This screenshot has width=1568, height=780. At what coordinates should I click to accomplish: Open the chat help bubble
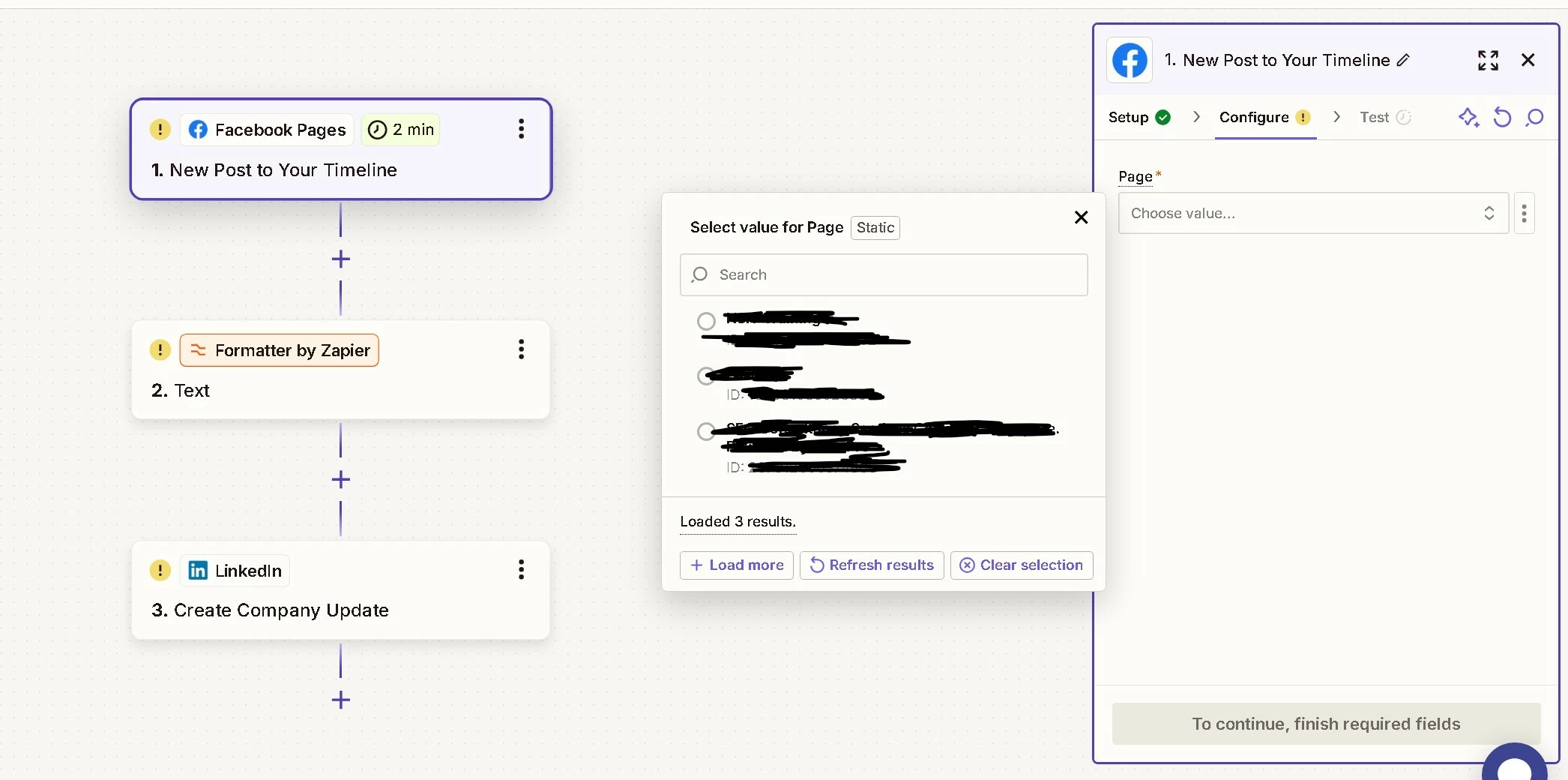click(x=1515, y=765)
